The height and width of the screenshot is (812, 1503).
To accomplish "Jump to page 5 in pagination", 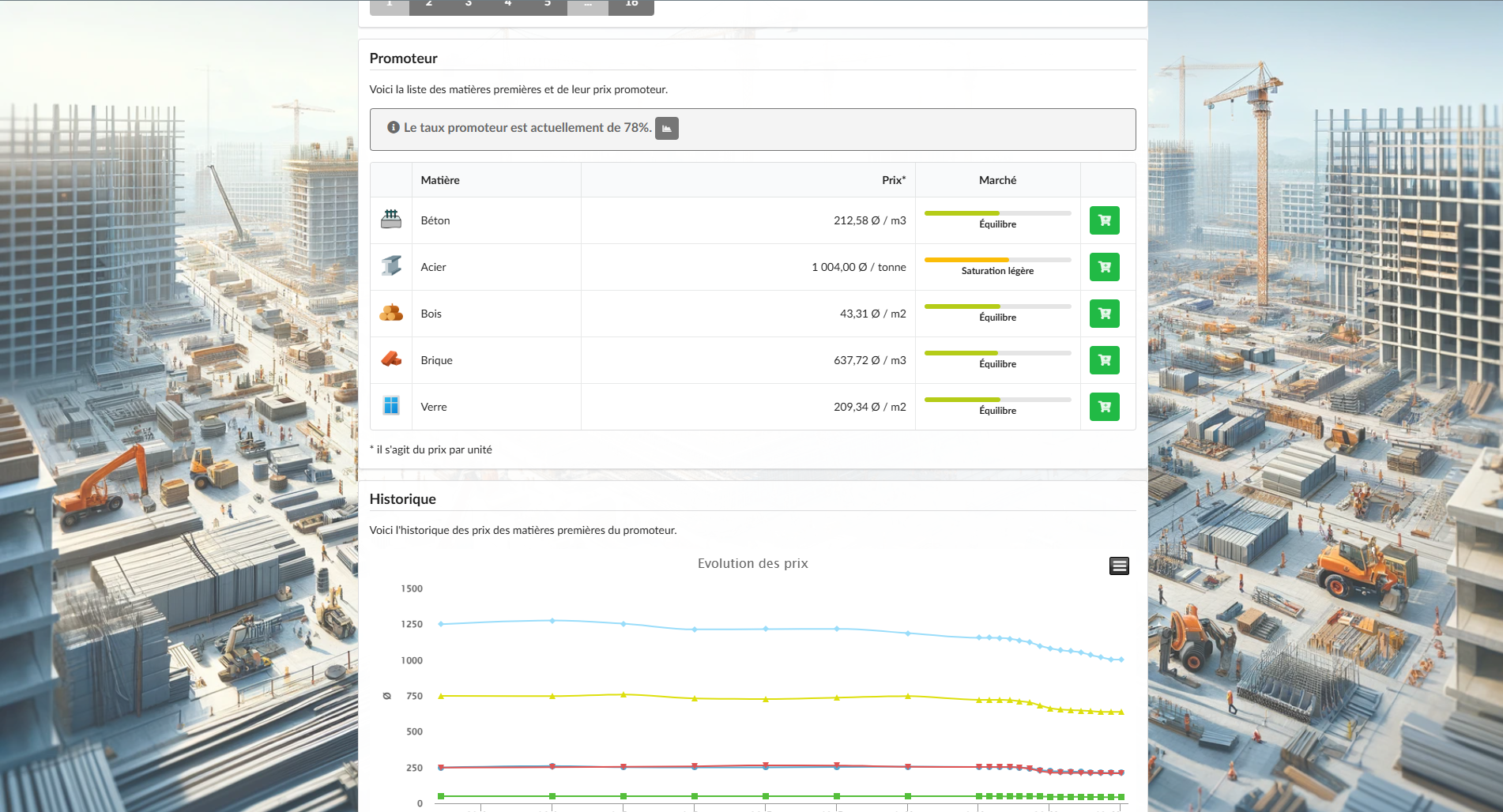I will 548,5.
